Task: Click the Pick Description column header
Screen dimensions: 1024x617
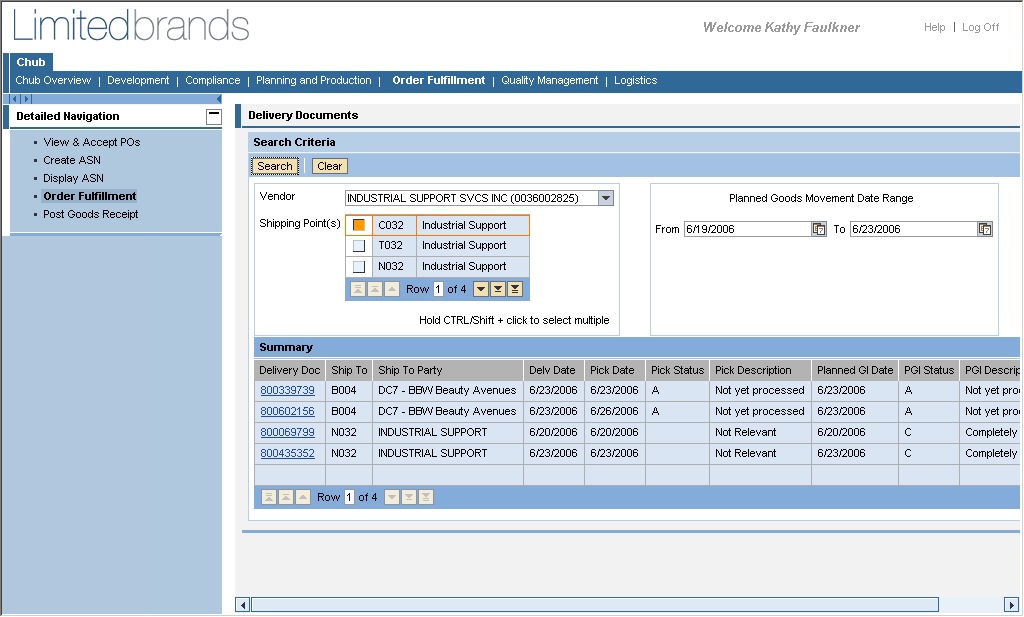Action: coord(760,370)
